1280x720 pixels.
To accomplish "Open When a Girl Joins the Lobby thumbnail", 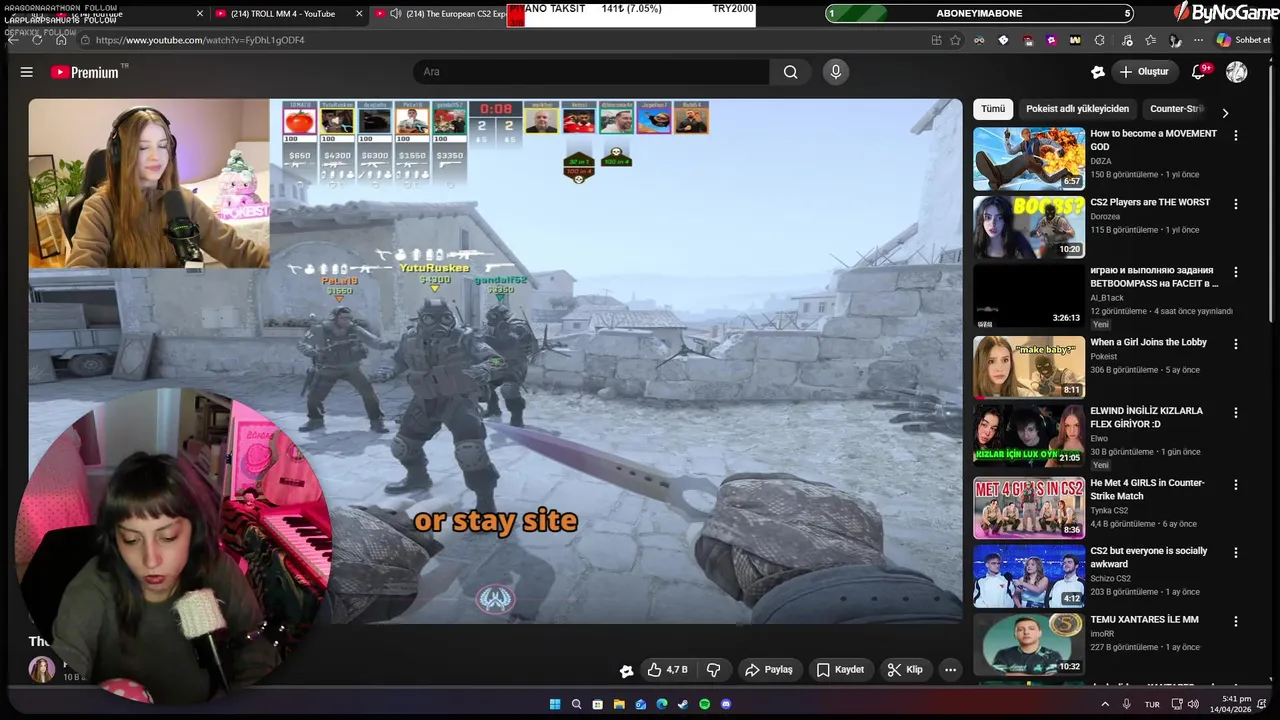I will (x=1029, y=367).
